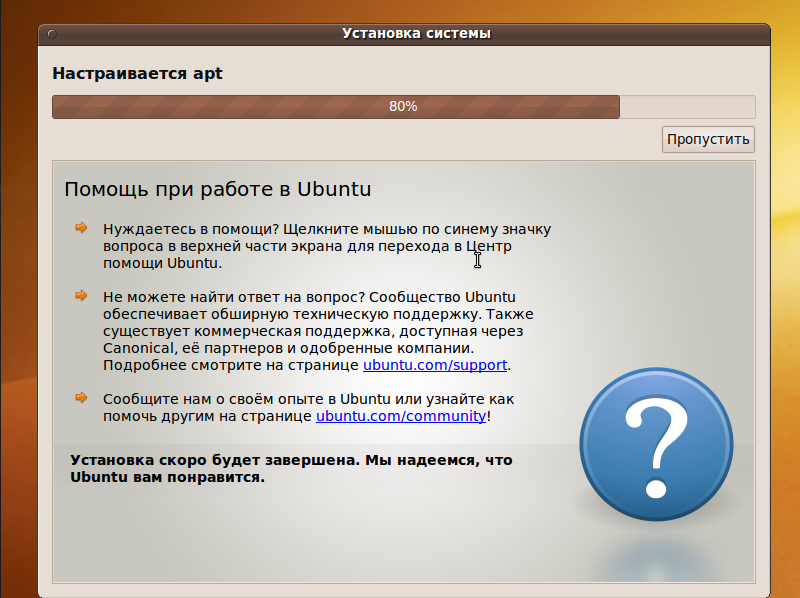Click orange arrow bullet beside Нуждаетесь в помощи
Image resolution: width=800 pixels, height=598 pixels.
[x=81, y=228]
